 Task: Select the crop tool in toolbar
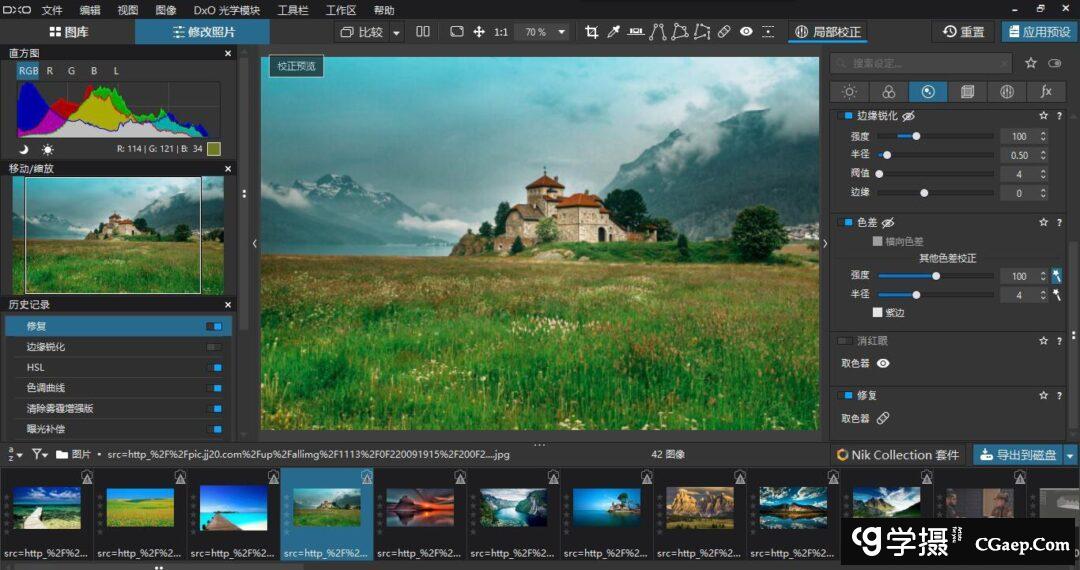tap(591, 32)
